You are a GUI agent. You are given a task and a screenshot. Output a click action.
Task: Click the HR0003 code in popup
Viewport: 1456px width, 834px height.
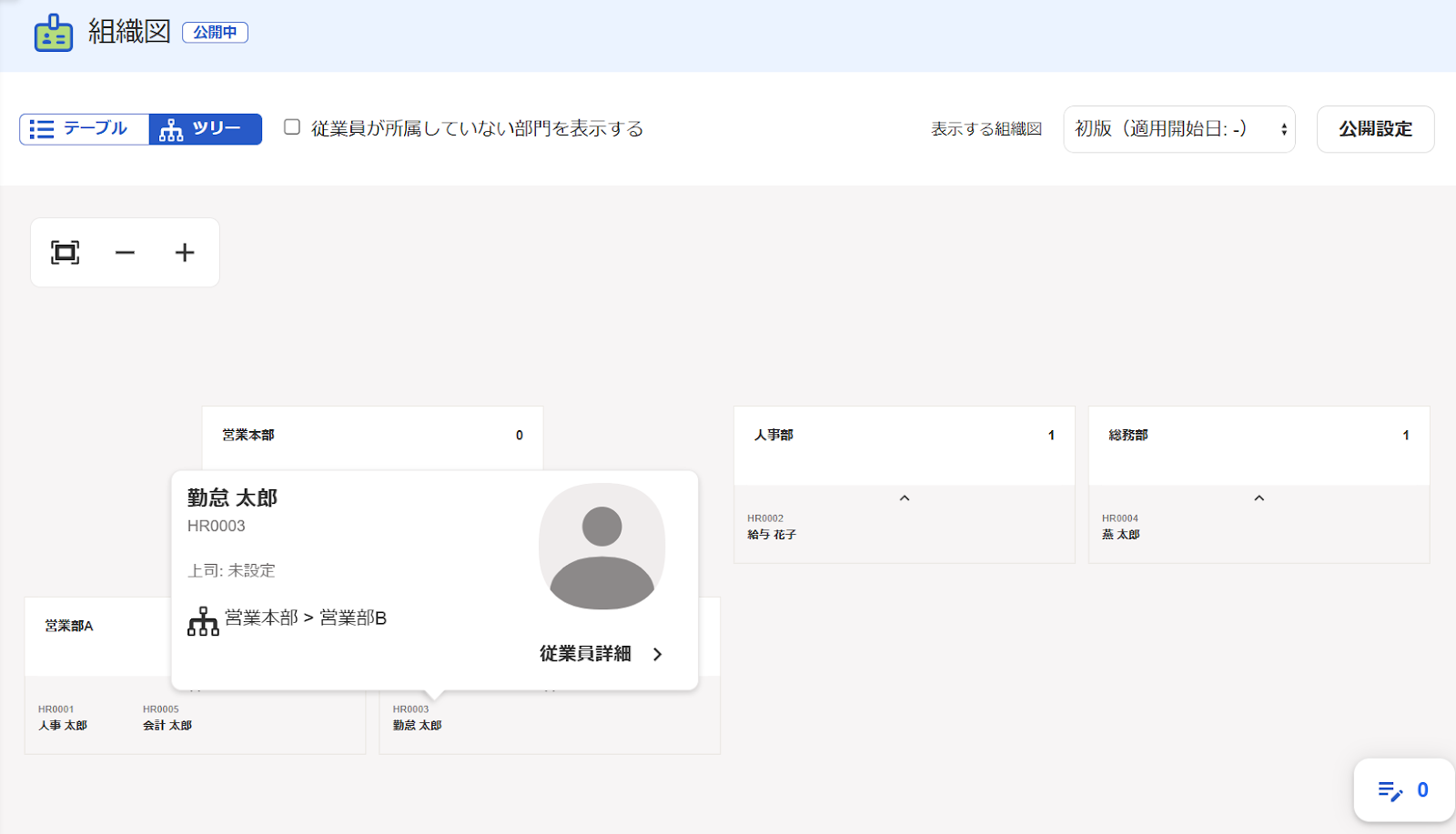pyautogui.click(x=217, y=526)
